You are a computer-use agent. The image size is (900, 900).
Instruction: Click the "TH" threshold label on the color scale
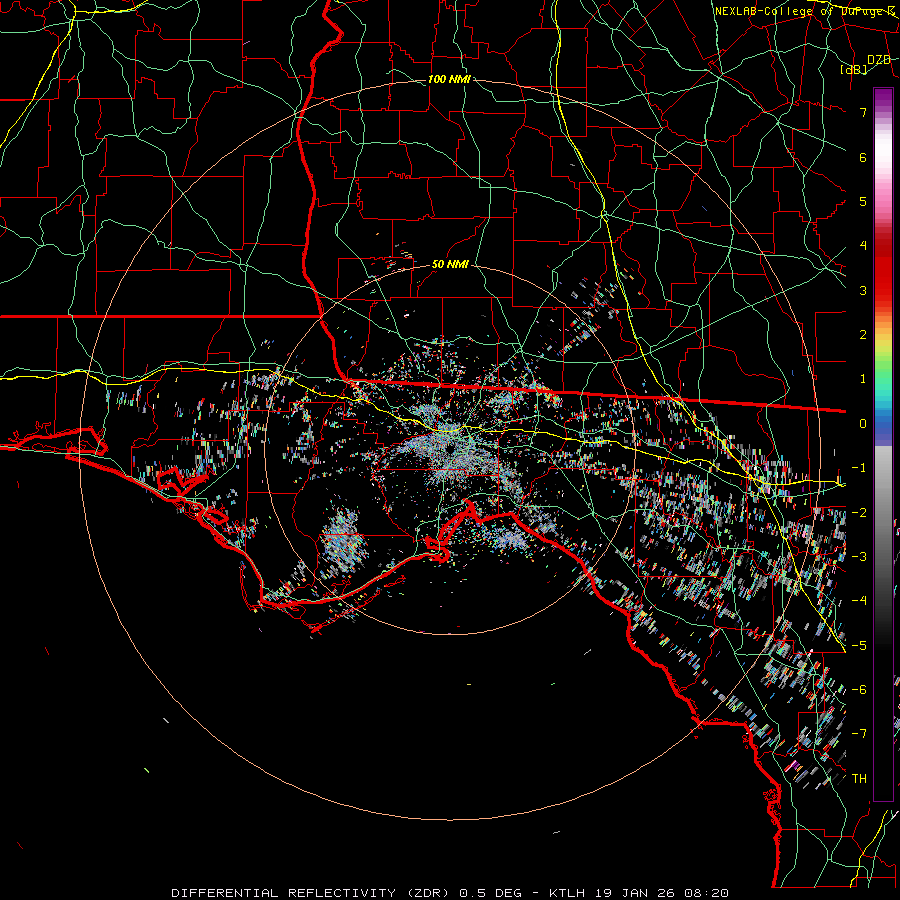tap(859, 779)
